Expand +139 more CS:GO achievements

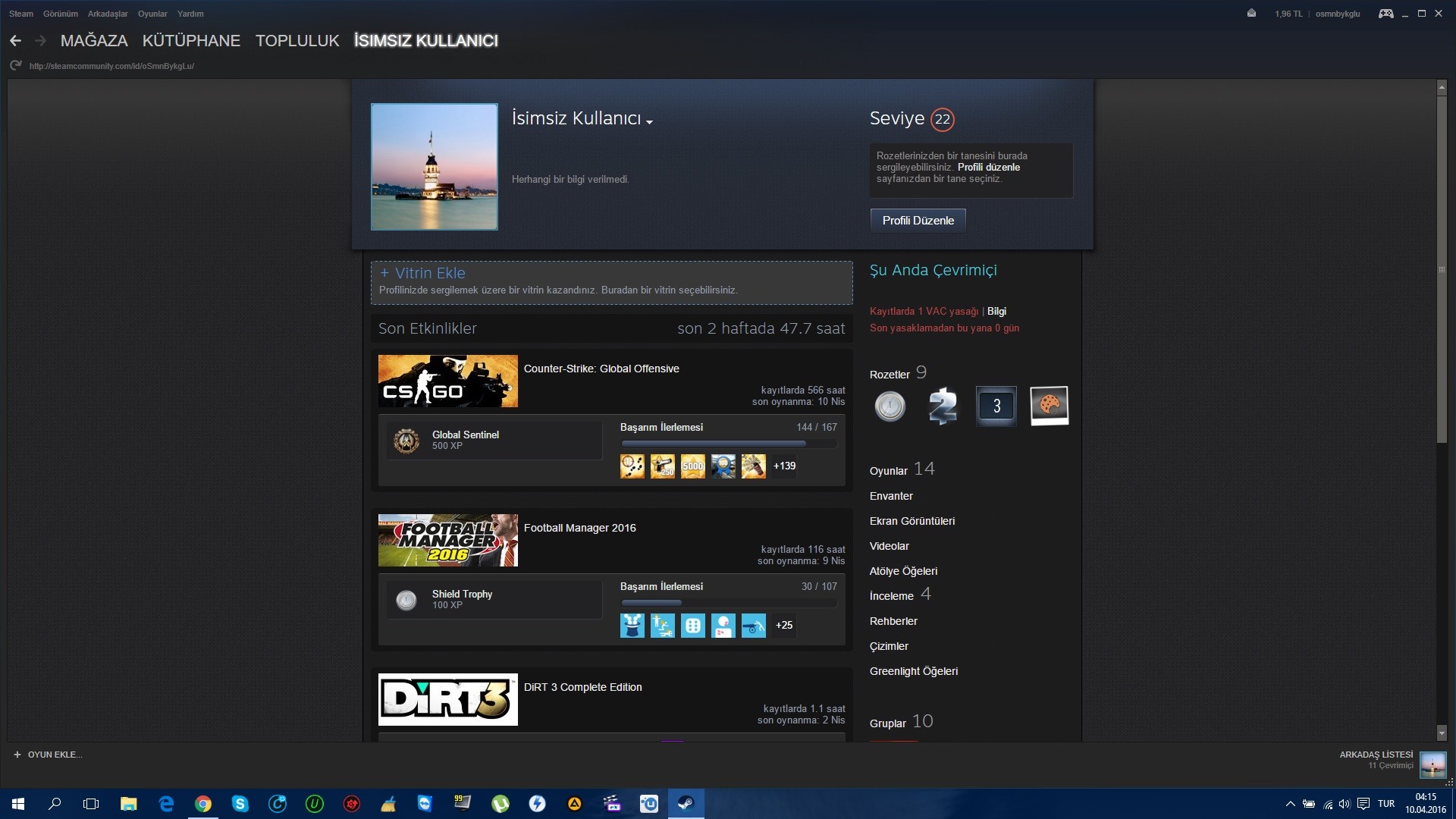click(784, 466)
